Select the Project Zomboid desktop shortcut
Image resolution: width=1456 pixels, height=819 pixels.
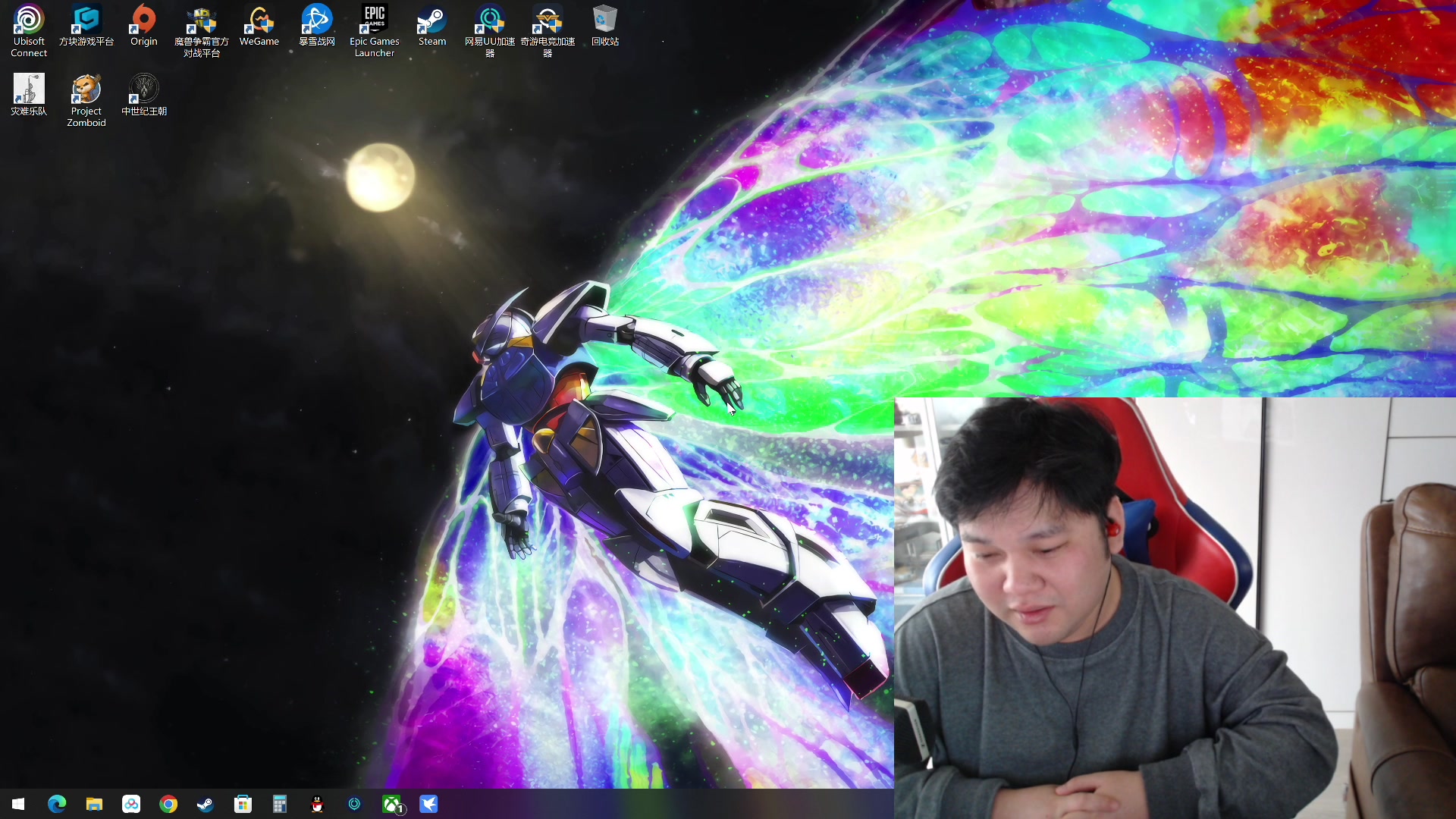86,100
